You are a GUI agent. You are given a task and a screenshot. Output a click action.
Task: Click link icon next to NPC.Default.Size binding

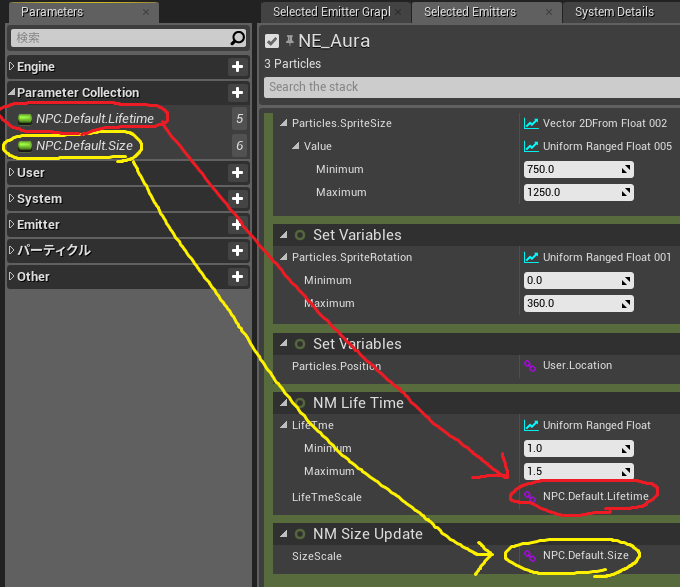[x=530, y=555]
